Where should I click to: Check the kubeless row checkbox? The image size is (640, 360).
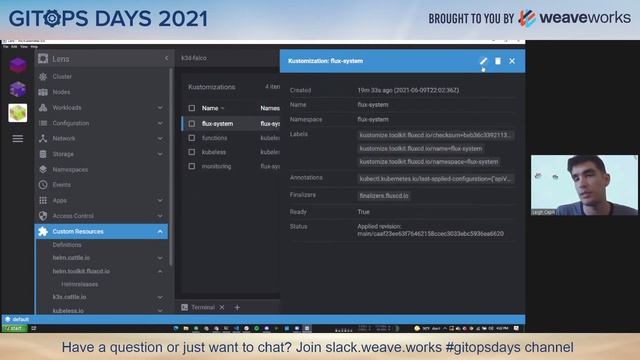(192, 152)
